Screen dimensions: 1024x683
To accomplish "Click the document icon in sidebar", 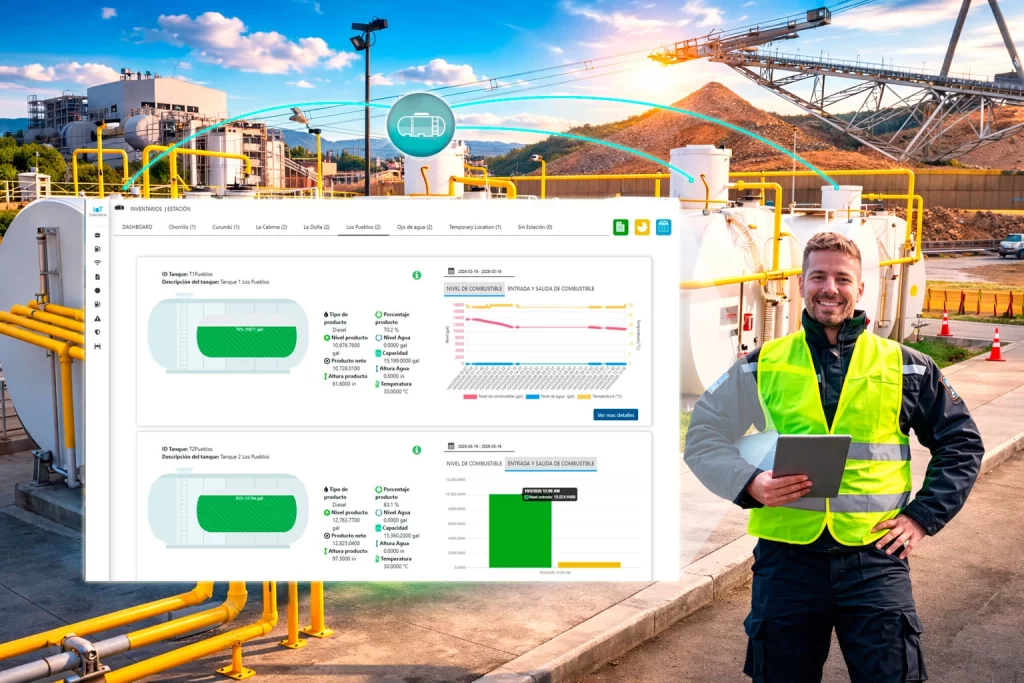I will (x=97, y=276).
